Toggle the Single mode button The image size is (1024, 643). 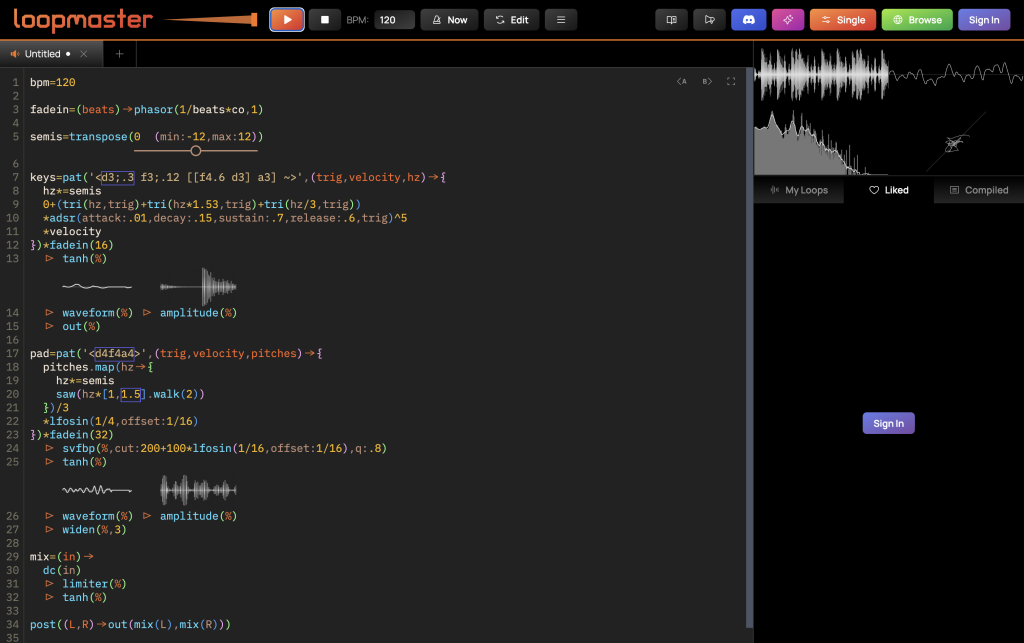pyautogui.click(x=842, y=20)
